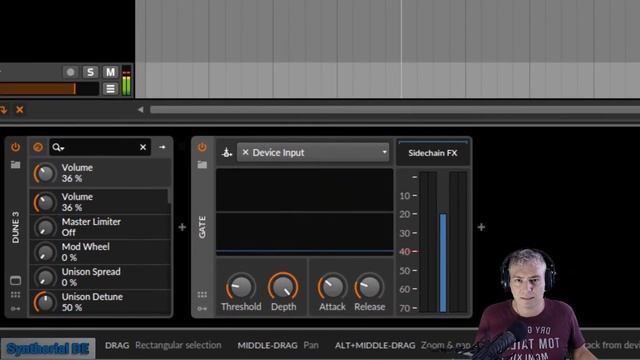Click the orange remote controls icon in DUNE 3
Viewport: 640px width, 360px height.
coord(38,147)
